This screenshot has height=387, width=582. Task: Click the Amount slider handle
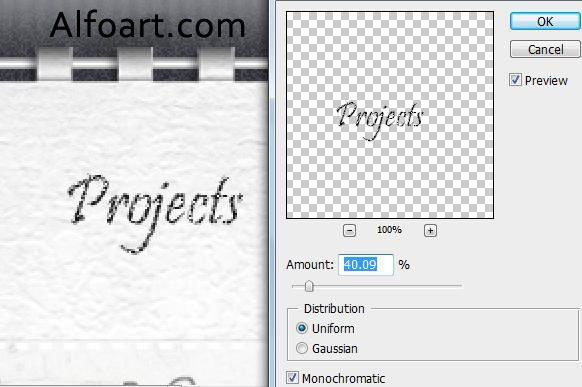[x=309, y=286]
